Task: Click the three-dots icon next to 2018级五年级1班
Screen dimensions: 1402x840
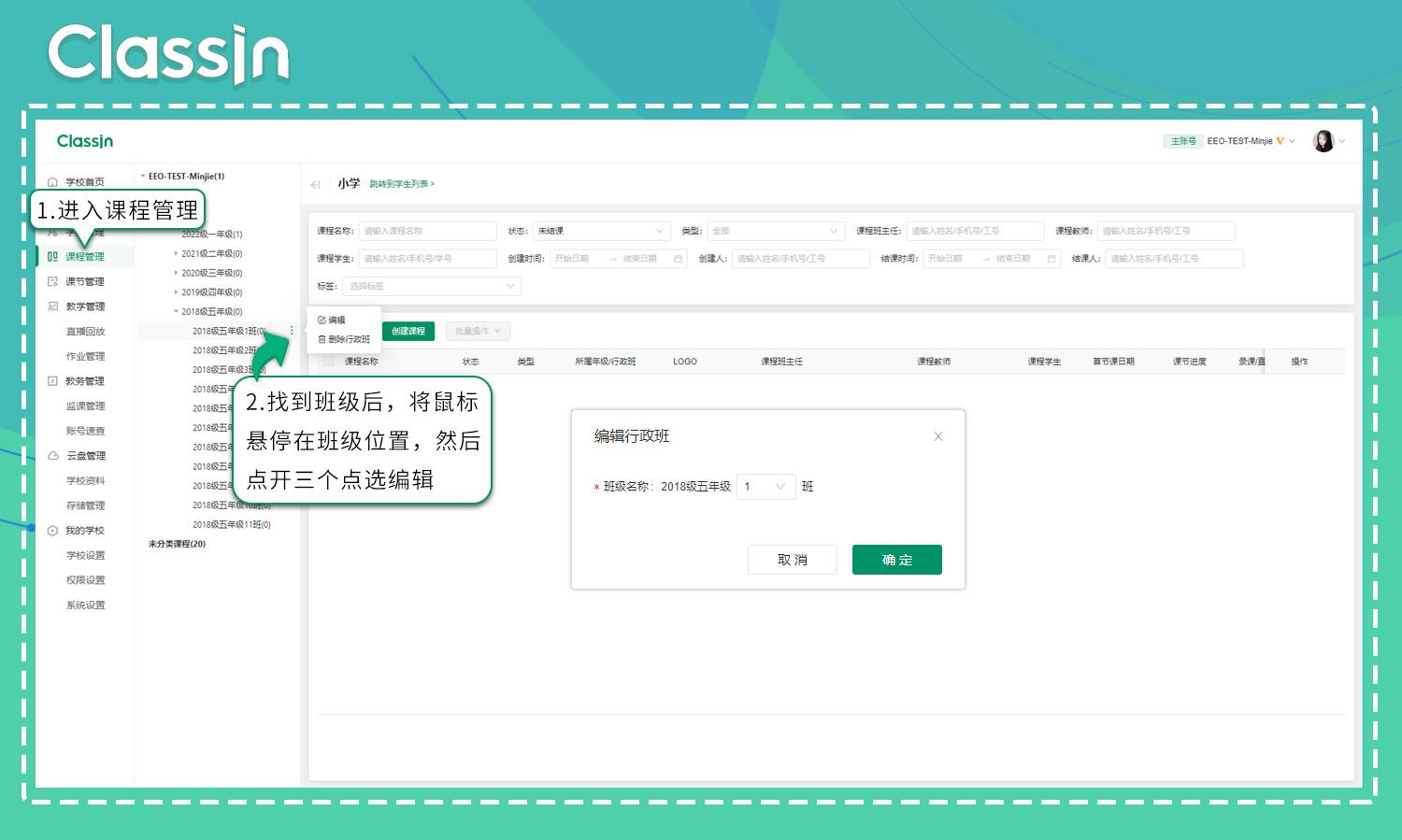Action: pyautogui.click(x=292, y=331)
